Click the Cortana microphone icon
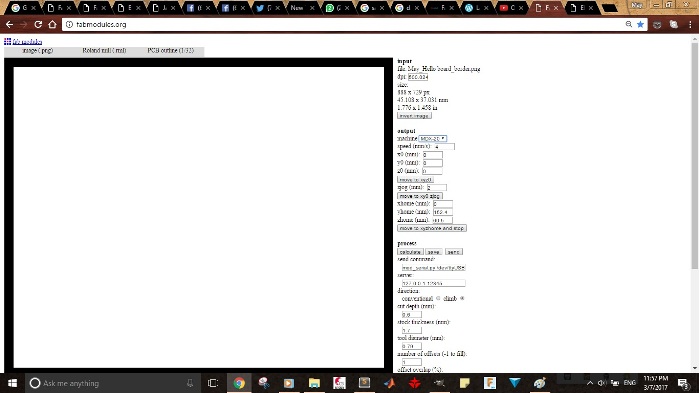Screen dimensions: 699x393 click(x=190, y=383)
